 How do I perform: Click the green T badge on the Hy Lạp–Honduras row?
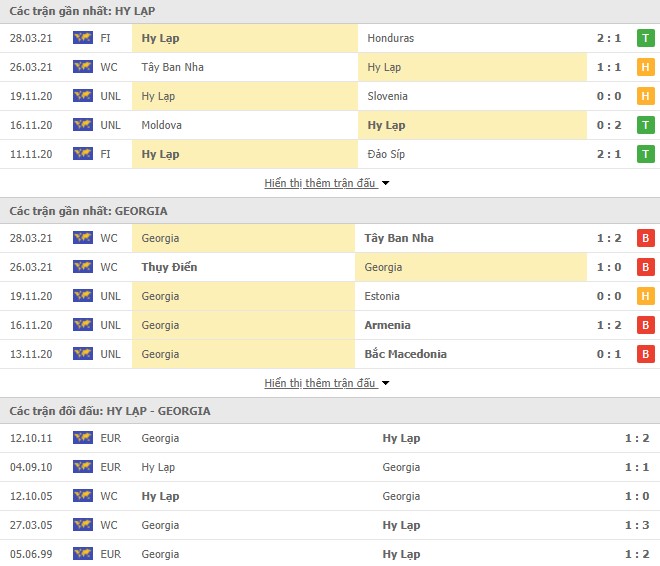[646, 38]
